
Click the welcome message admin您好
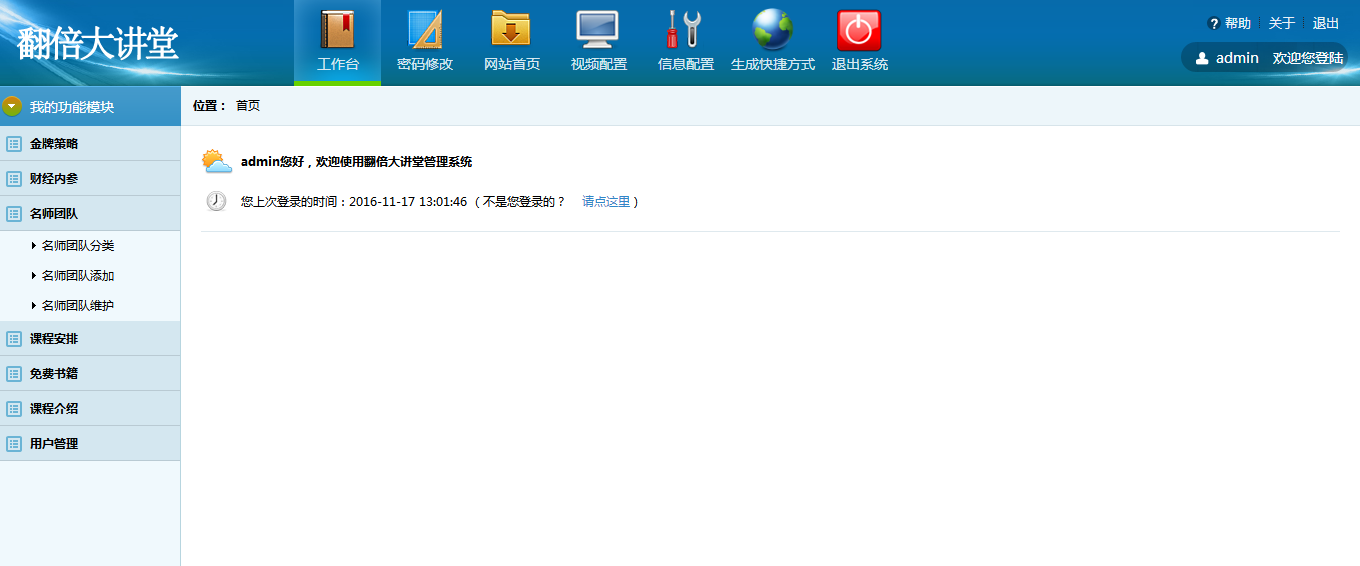356,162
